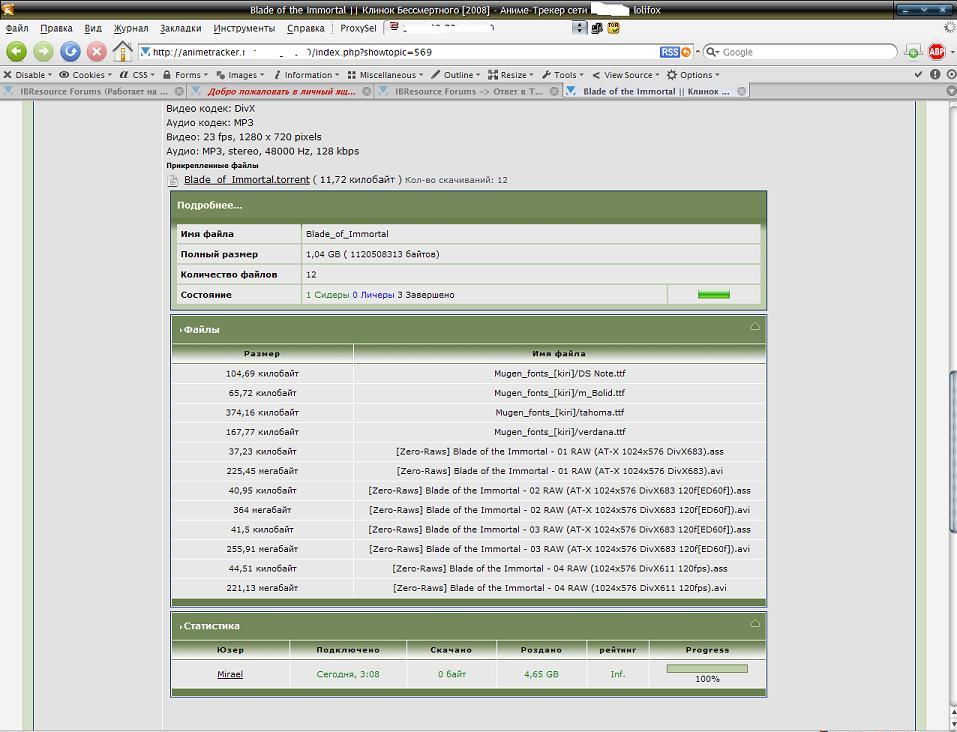Go back with the green Back arrow

click(x=16, y=52)
